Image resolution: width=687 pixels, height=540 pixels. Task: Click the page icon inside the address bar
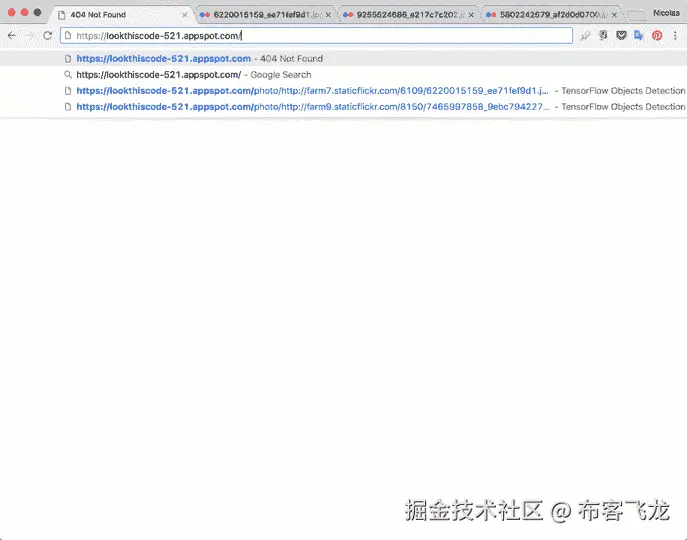click(x=68, y=36)
